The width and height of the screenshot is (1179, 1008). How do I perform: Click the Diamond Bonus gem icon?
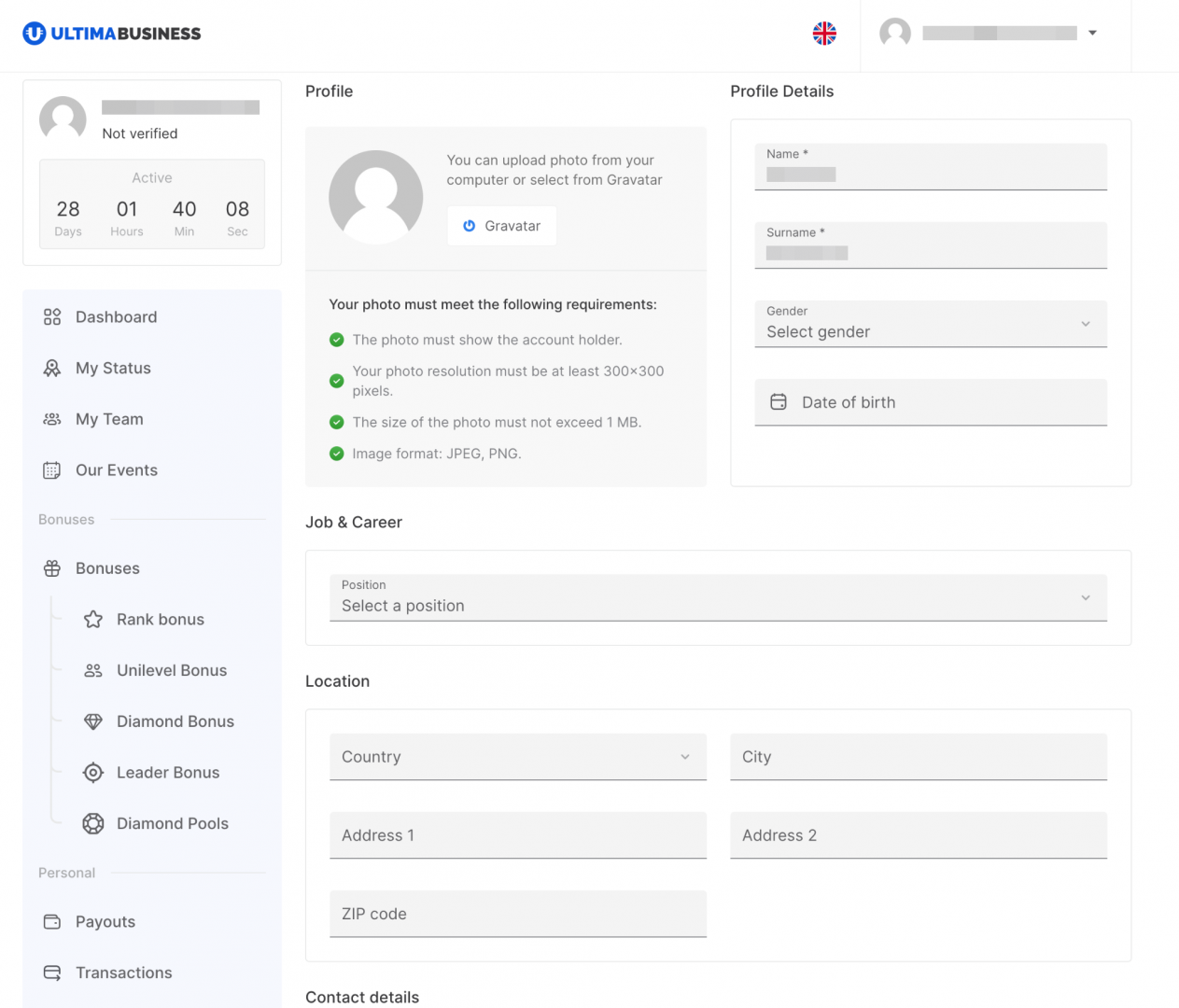tap(93, 721)
